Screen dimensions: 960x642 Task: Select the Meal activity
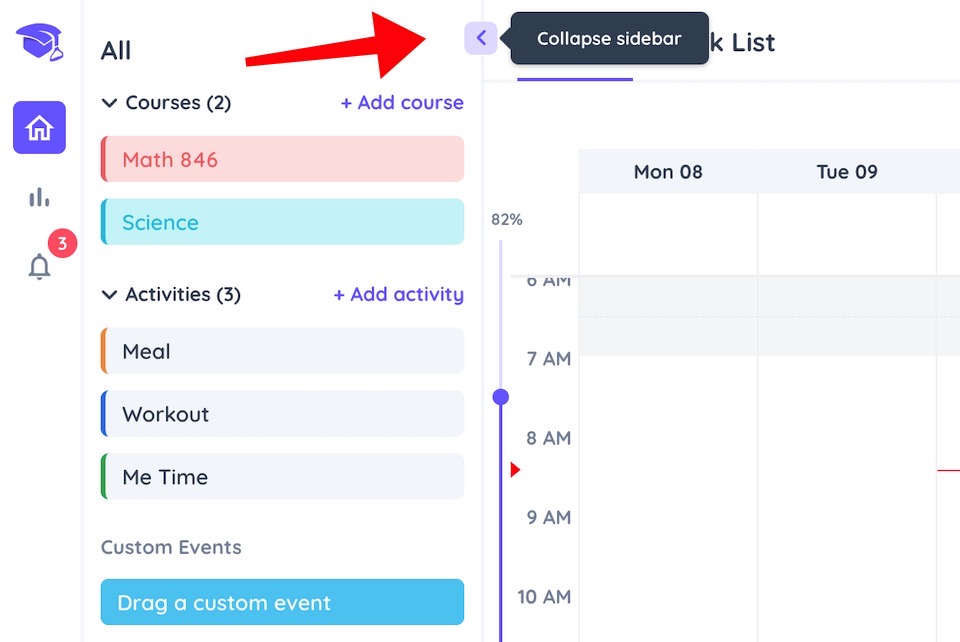click(x=282, y=351)
